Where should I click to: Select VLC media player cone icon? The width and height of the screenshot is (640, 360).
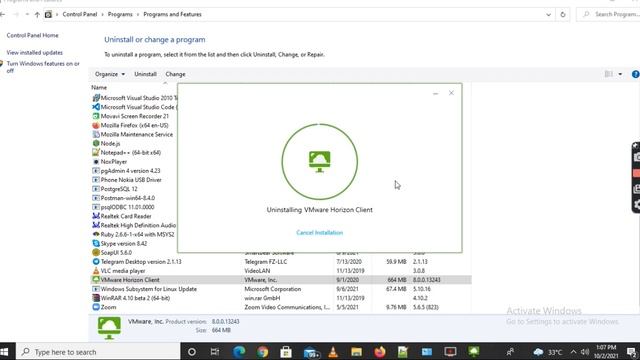coord(96,271)
